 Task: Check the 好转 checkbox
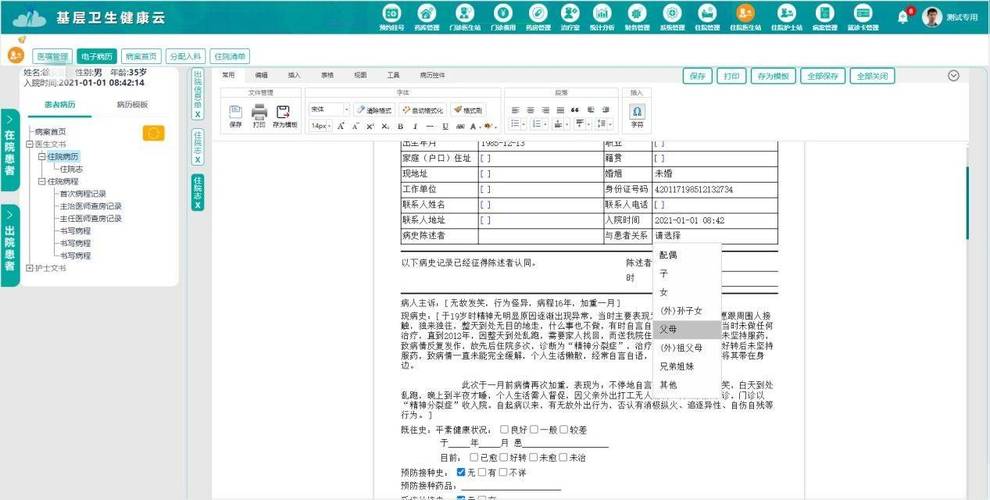pos(504,457)
